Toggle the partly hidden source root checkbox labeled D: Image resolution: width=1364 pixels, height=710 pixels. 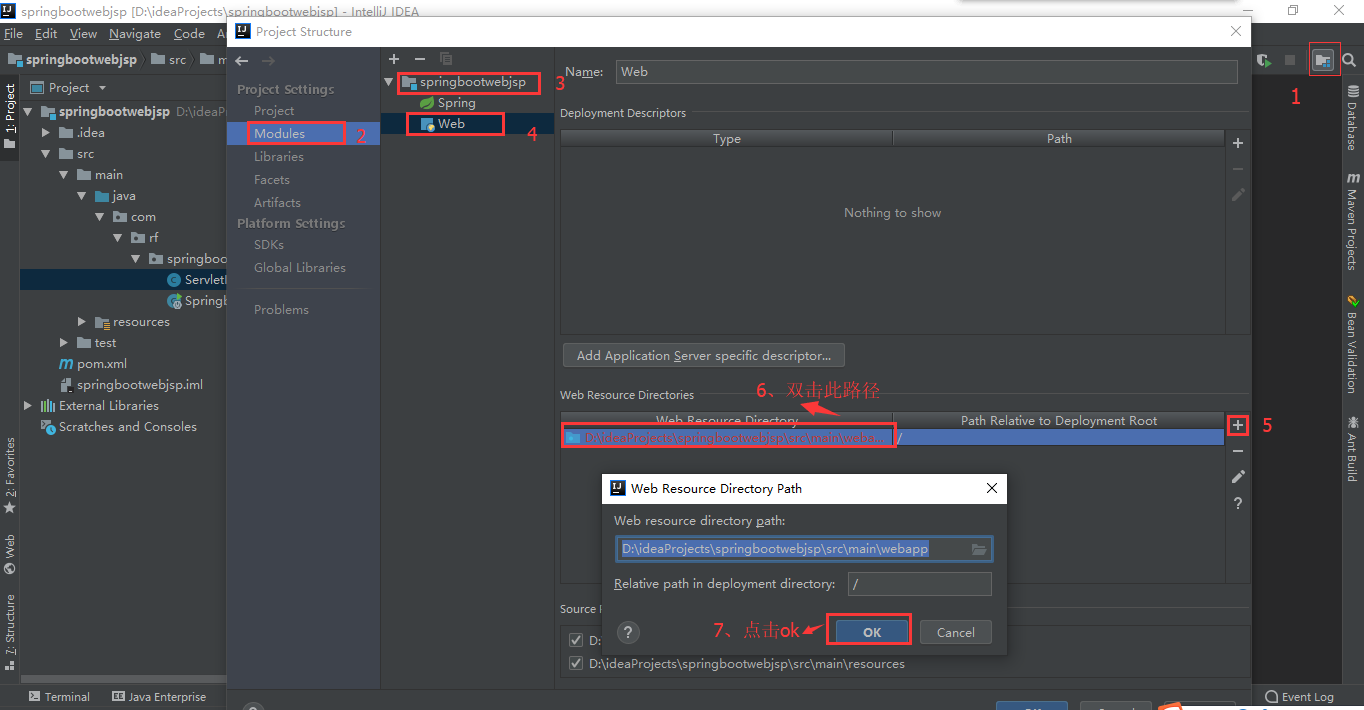[x=575, y=640]
